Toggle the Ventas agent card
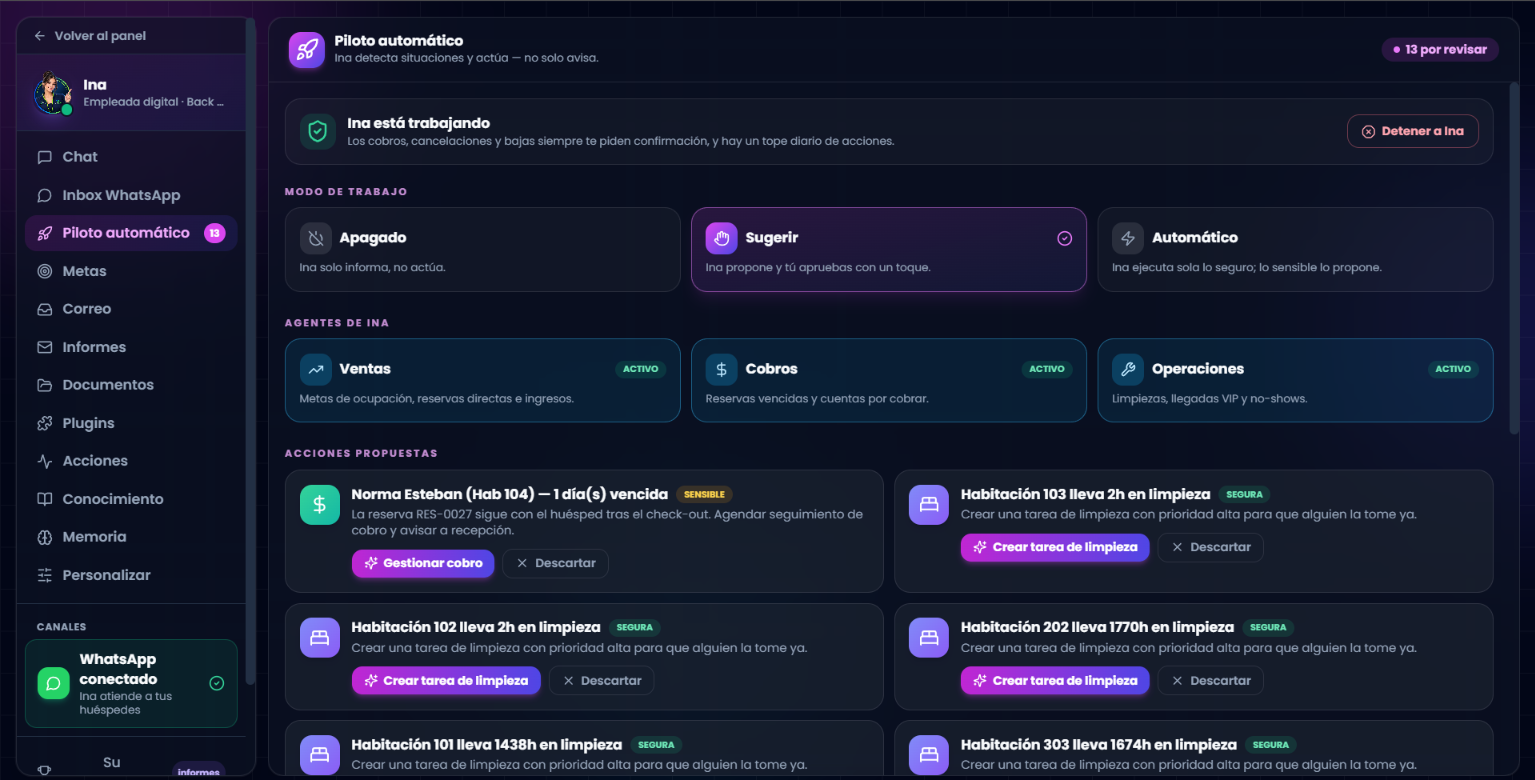1535x780 pixels. coord(482,380)
